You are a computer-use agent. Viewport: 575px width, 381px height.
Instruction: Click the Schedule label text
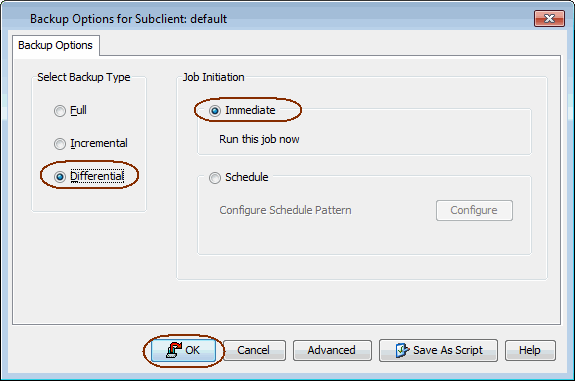coord(246,177)
